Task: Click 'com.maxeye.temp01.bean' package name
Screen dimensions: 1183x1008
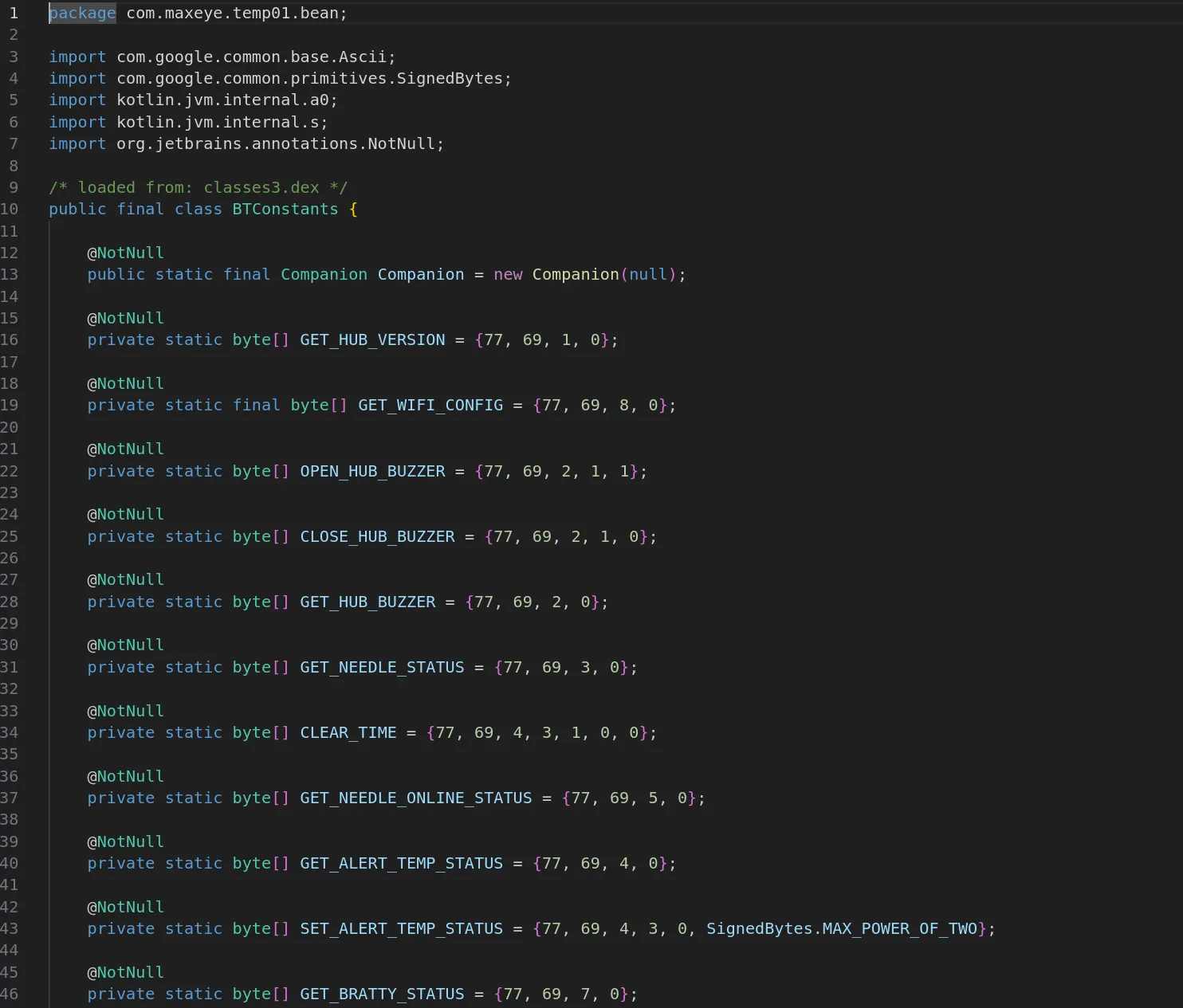Action: pyautogui.click(x=233, y=13)
